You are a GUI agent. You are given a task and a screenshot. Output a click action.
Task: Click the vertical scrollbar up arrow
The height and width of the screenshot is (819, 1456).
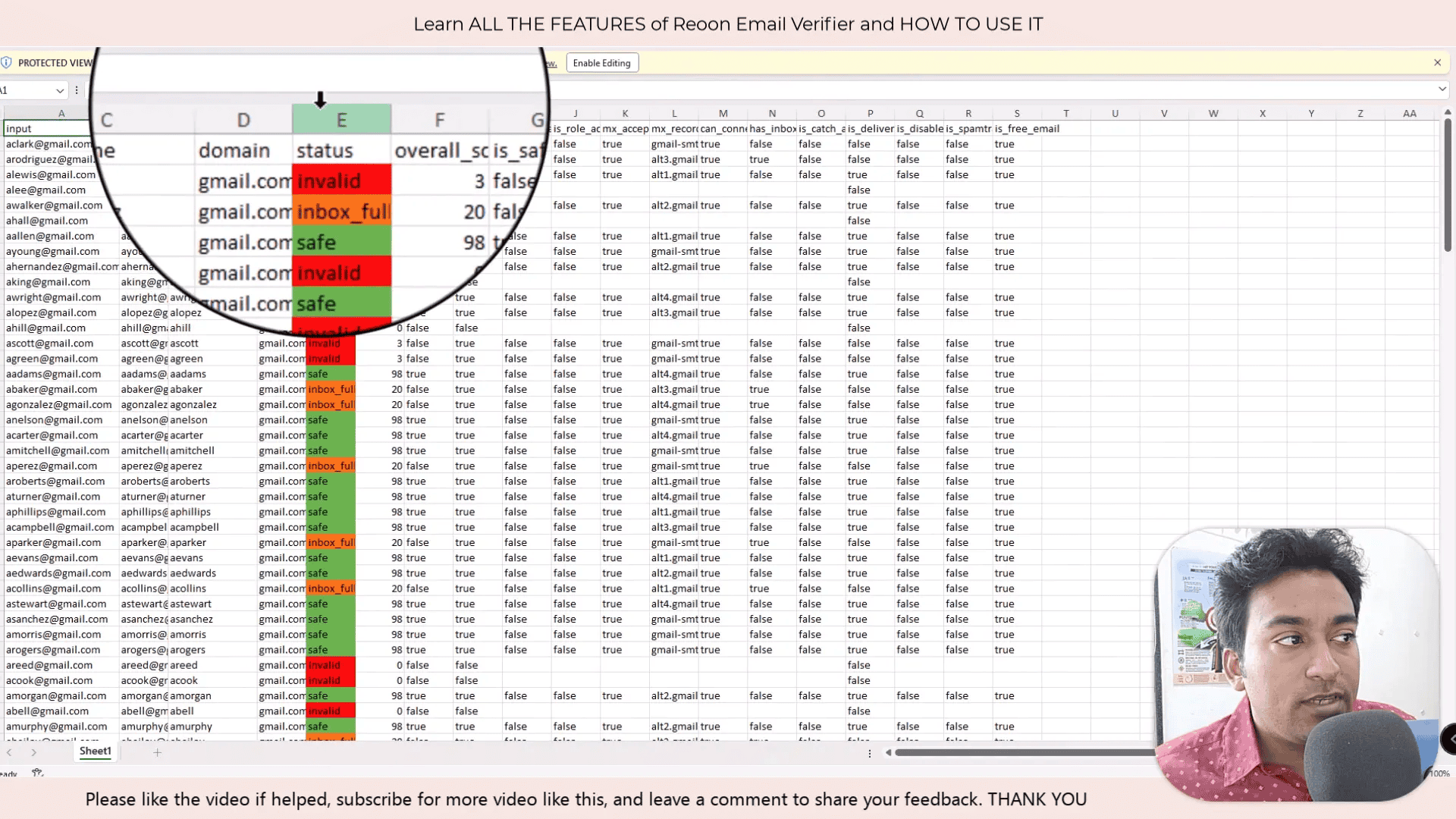[x=1448, y=112]
